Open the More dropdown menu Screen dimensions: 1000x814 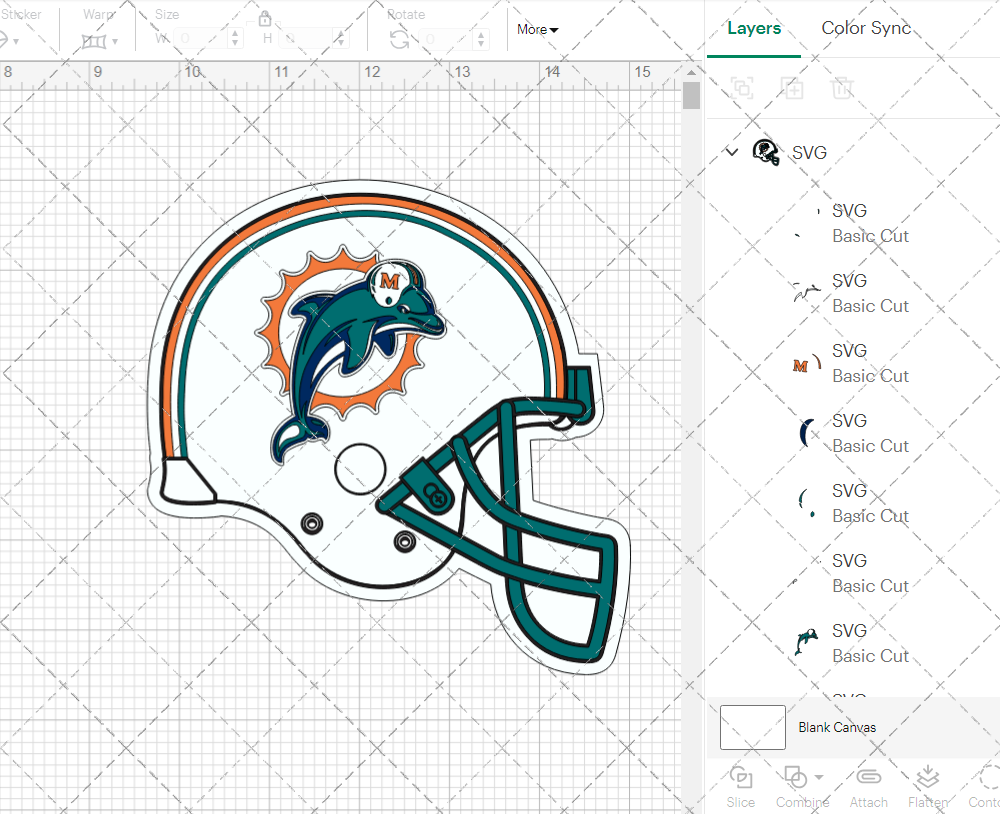[x=537, y=30]
